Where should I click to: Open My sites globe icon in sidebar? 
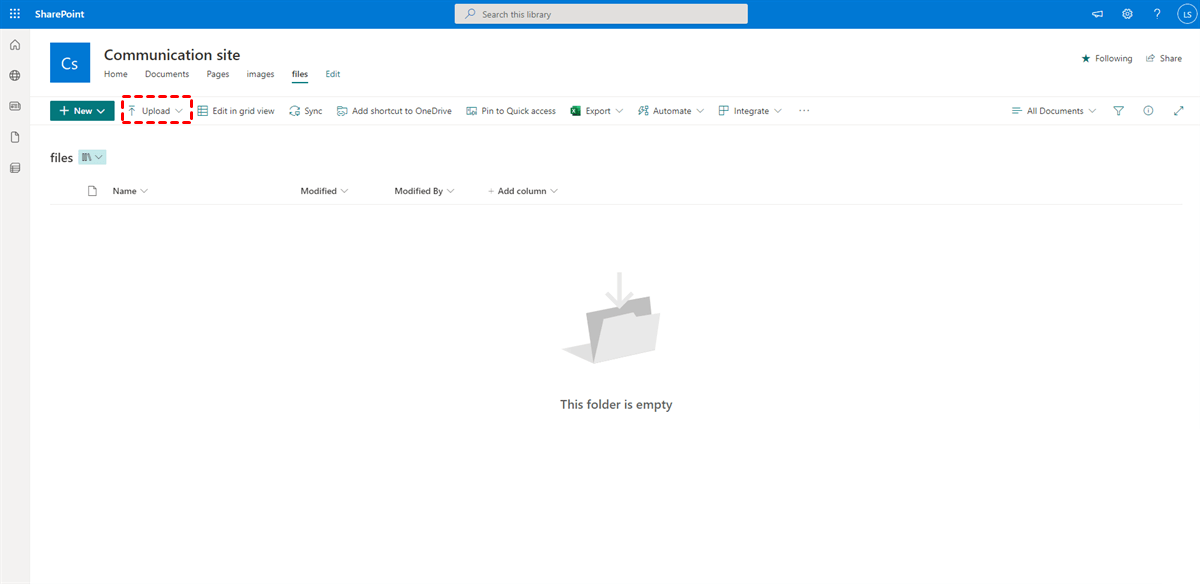pyautogui.click(x=15, y=76)
